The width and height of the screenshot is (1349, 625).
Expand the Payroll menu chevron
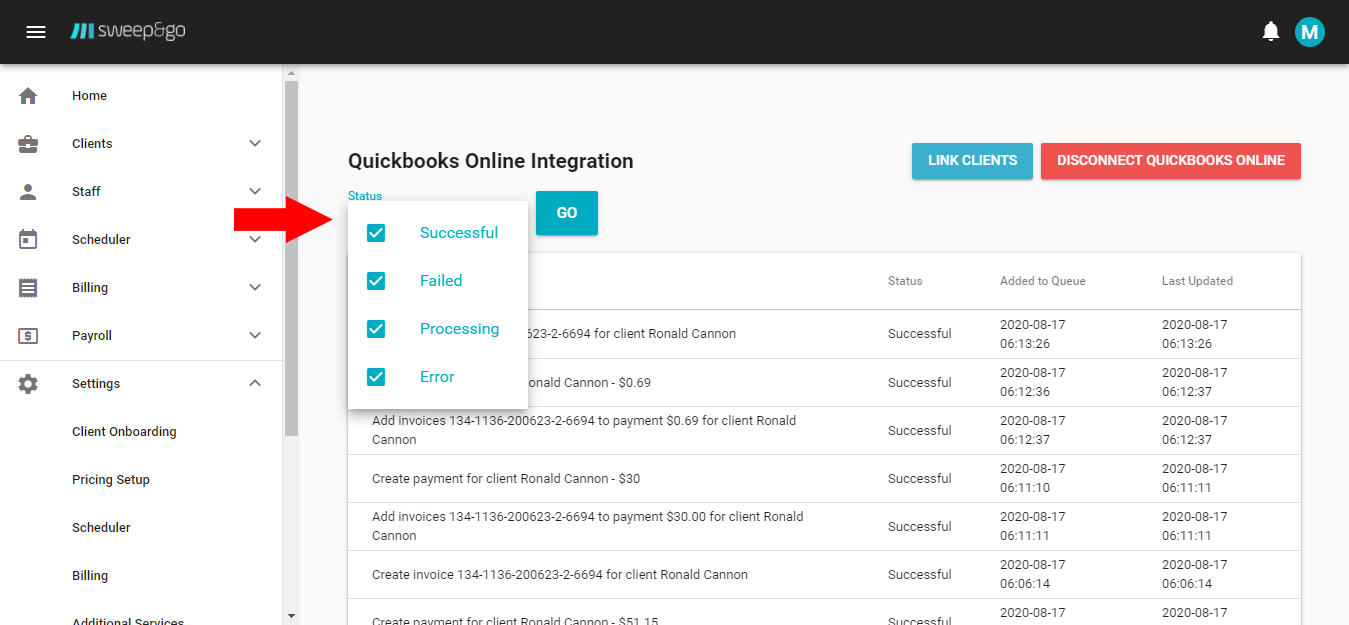click(x=255, y=335)
